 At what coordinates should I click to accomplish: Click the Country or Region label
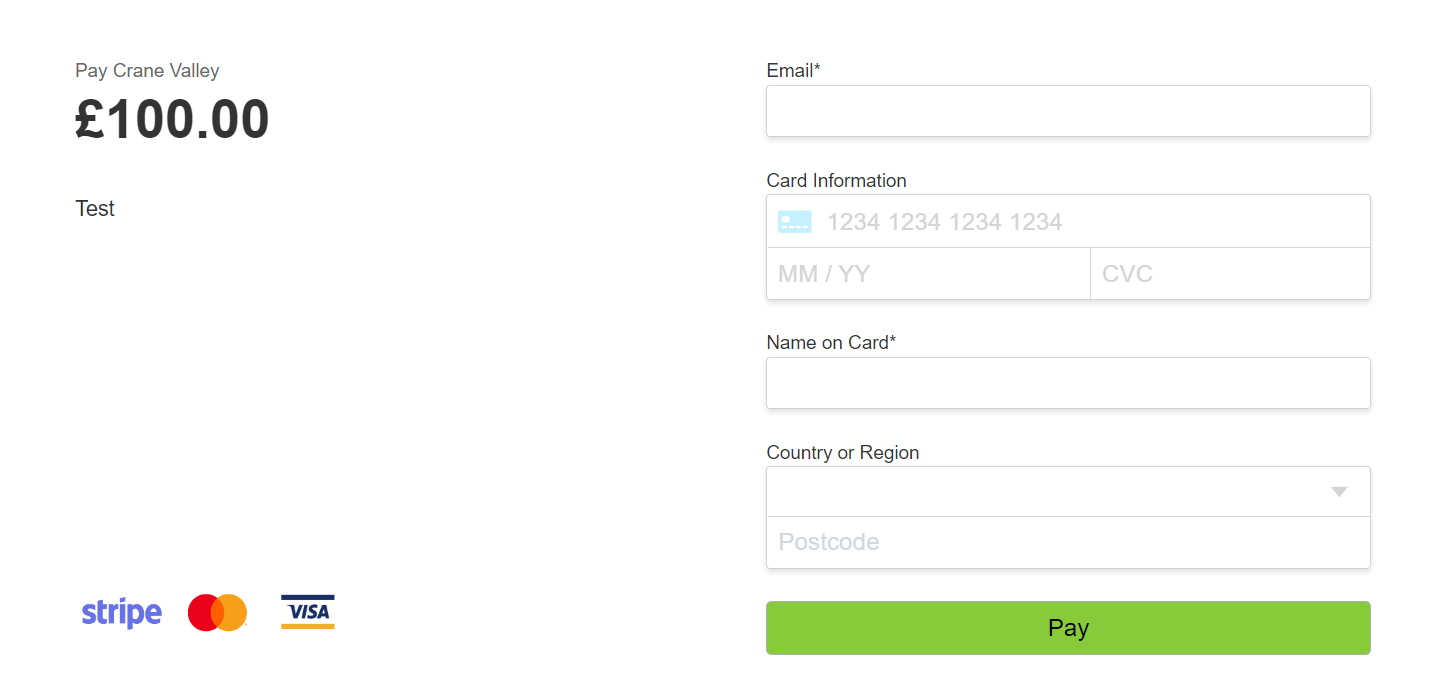pos(842,453)
